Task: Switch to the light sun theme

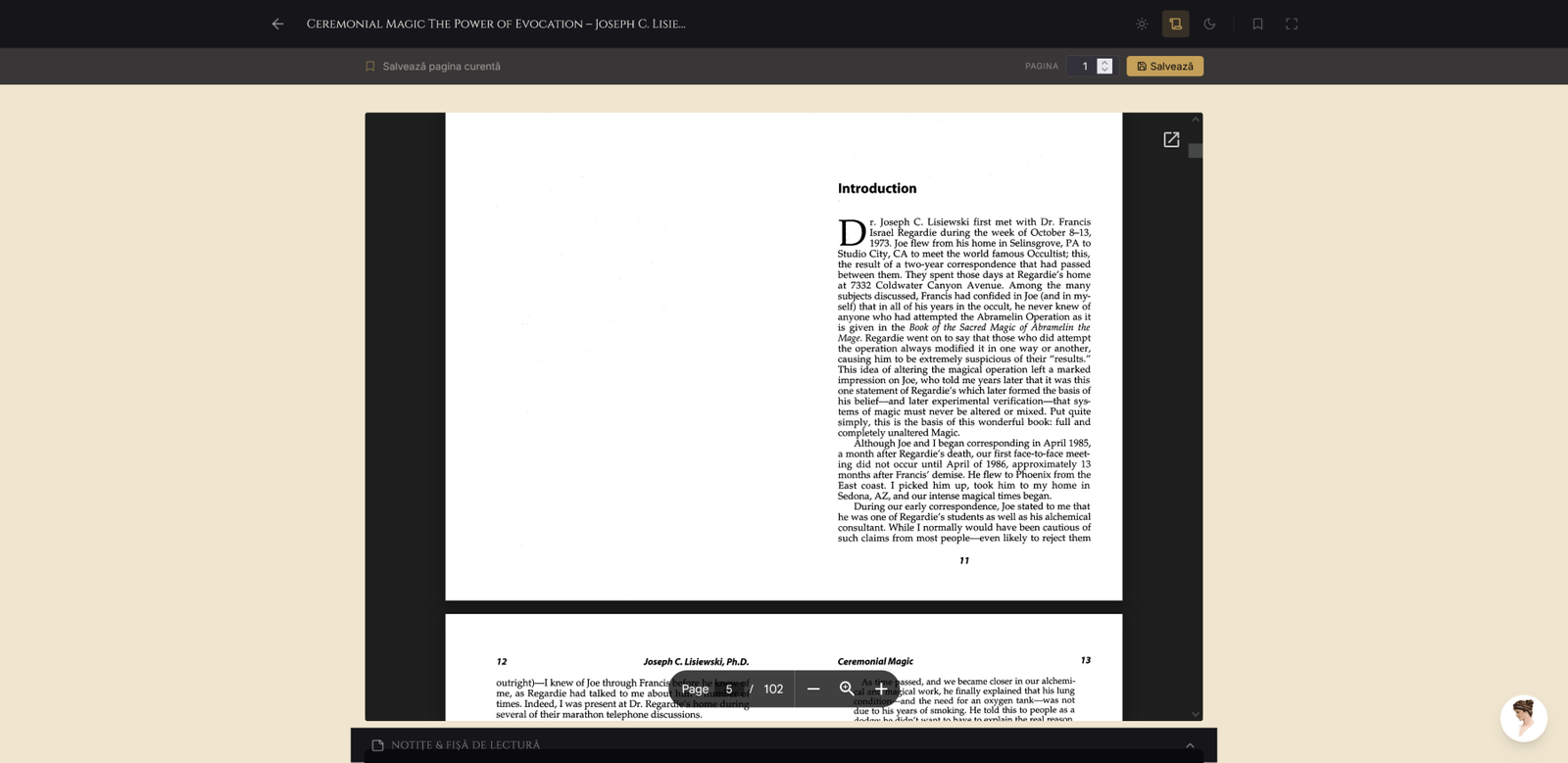Action: 1142,24
